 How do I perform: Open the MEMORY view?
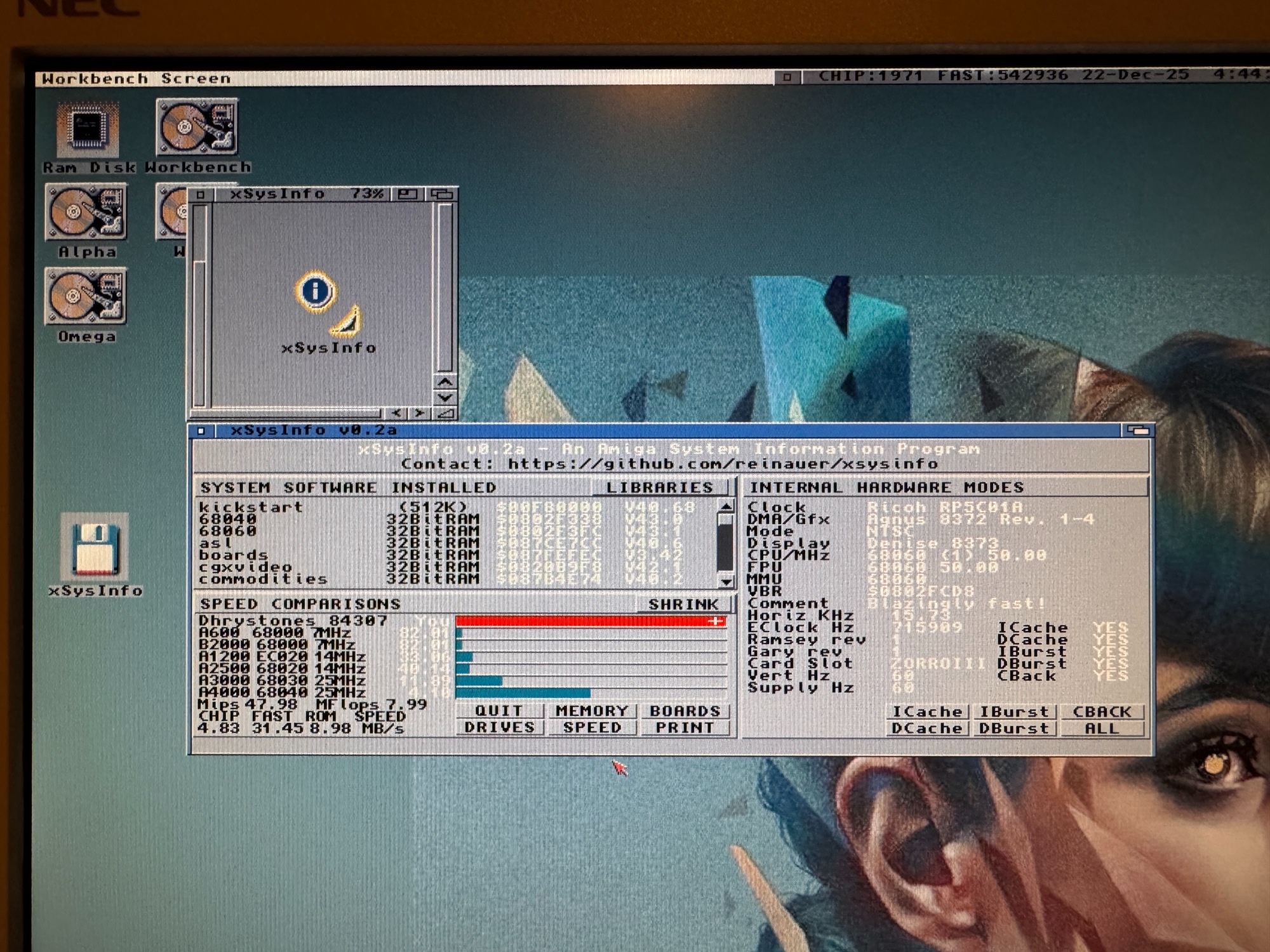(x=591, y=711)
